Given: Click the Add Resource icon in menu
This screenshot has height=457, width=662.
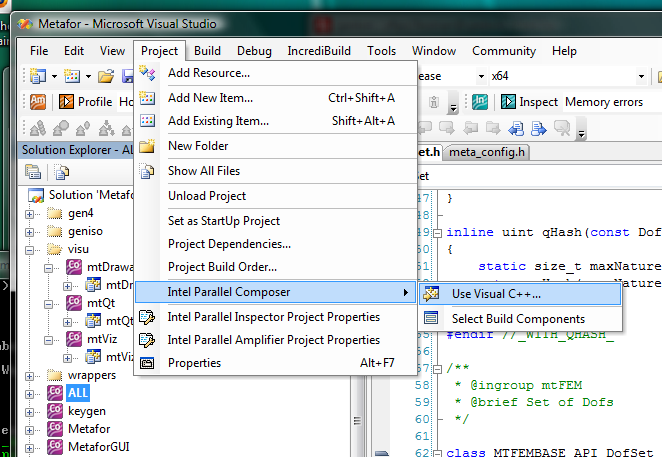Looking at the screenshot, I should [x=147, y=73].
